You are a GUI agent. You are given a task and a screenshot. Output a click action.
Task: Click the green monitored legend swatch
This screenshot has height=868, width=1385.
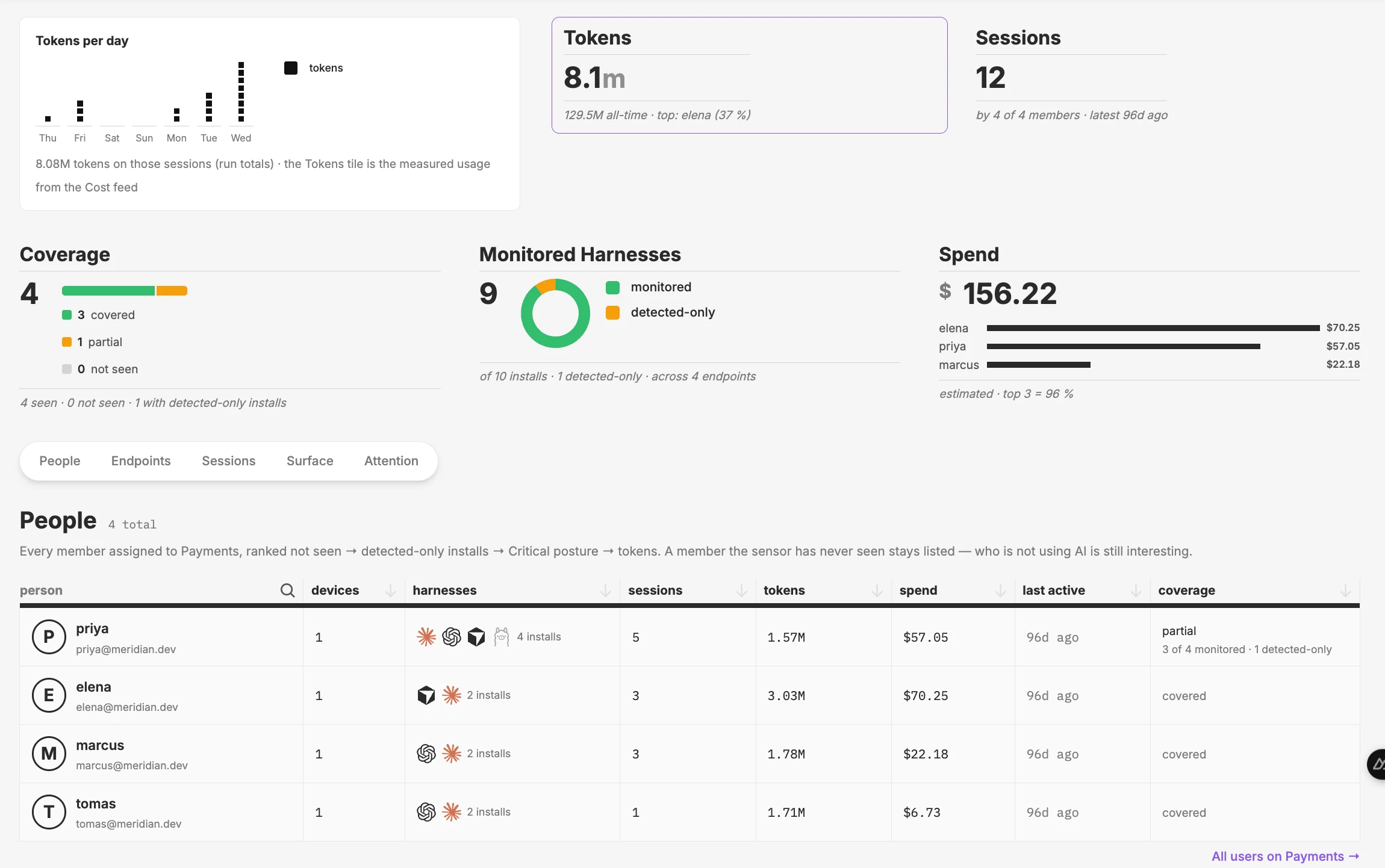click(x=613, y=288)
